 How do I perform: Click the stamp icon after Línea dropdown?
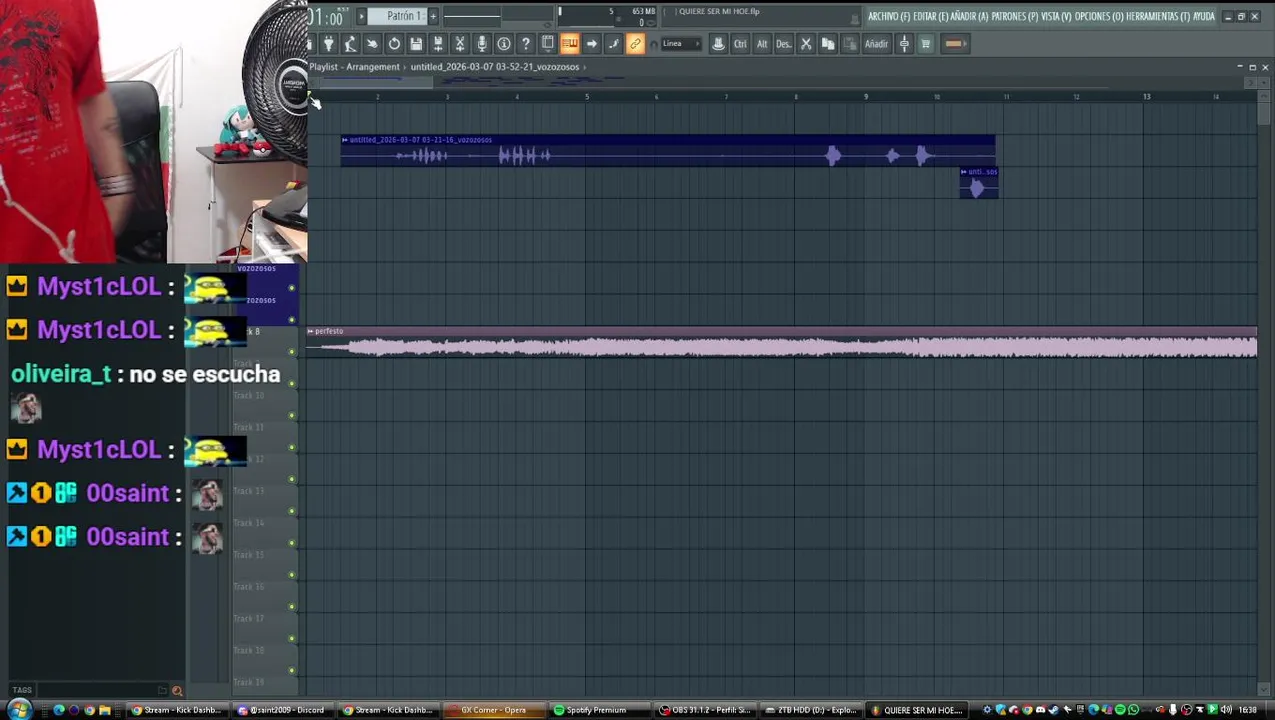[718, 44]
